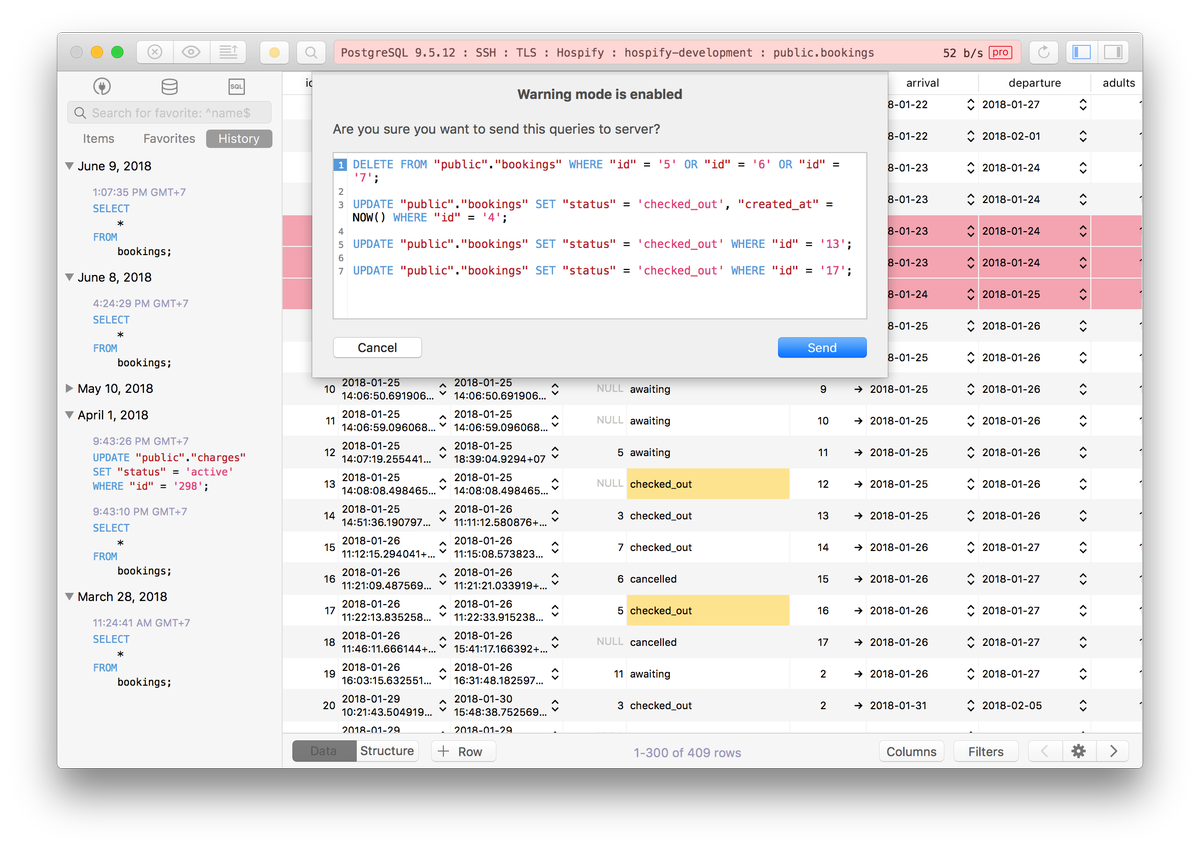Click the yellow warning mode dot button
The height and width of the screenshot is (850, 1200).
tap(275, 52)
